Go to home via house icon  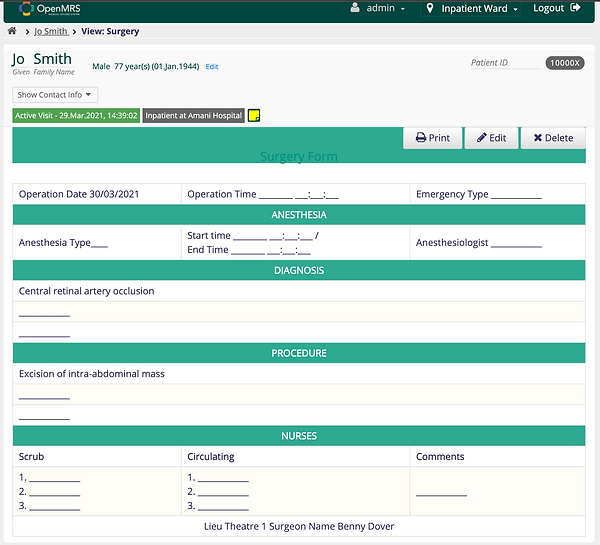[x=12, y=31]
